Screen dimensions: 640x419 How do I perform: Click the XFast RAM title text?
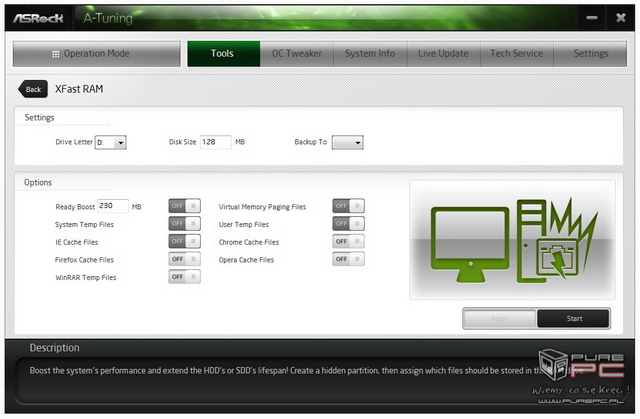[79, 89]
